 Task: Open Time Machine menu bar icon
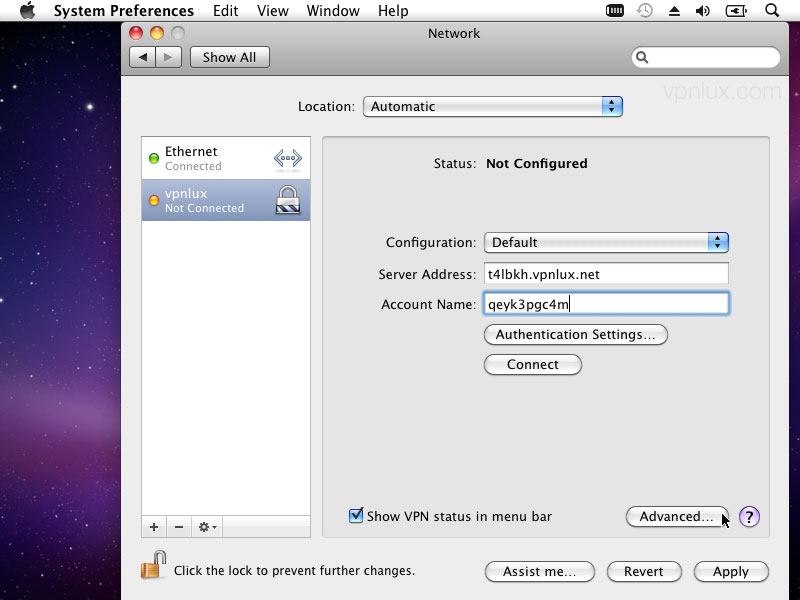coord(644,10)
